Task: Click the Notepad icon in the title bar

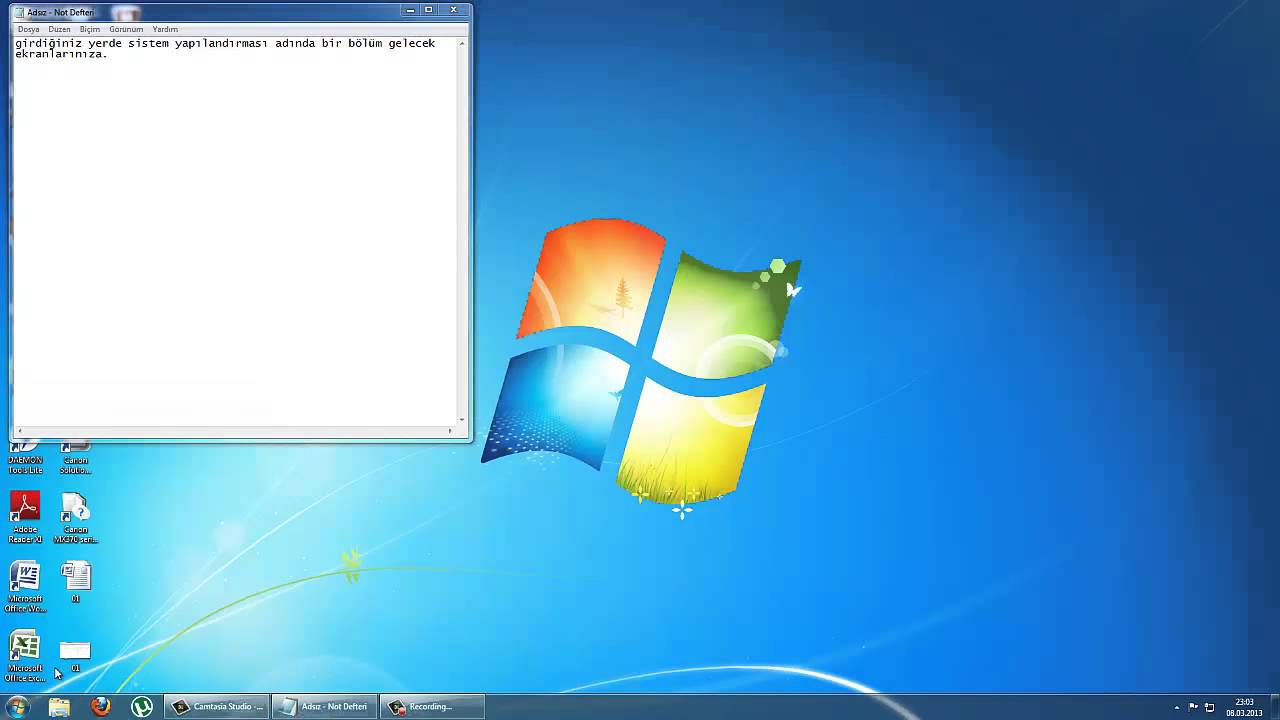Action: [x=20, y=12]
